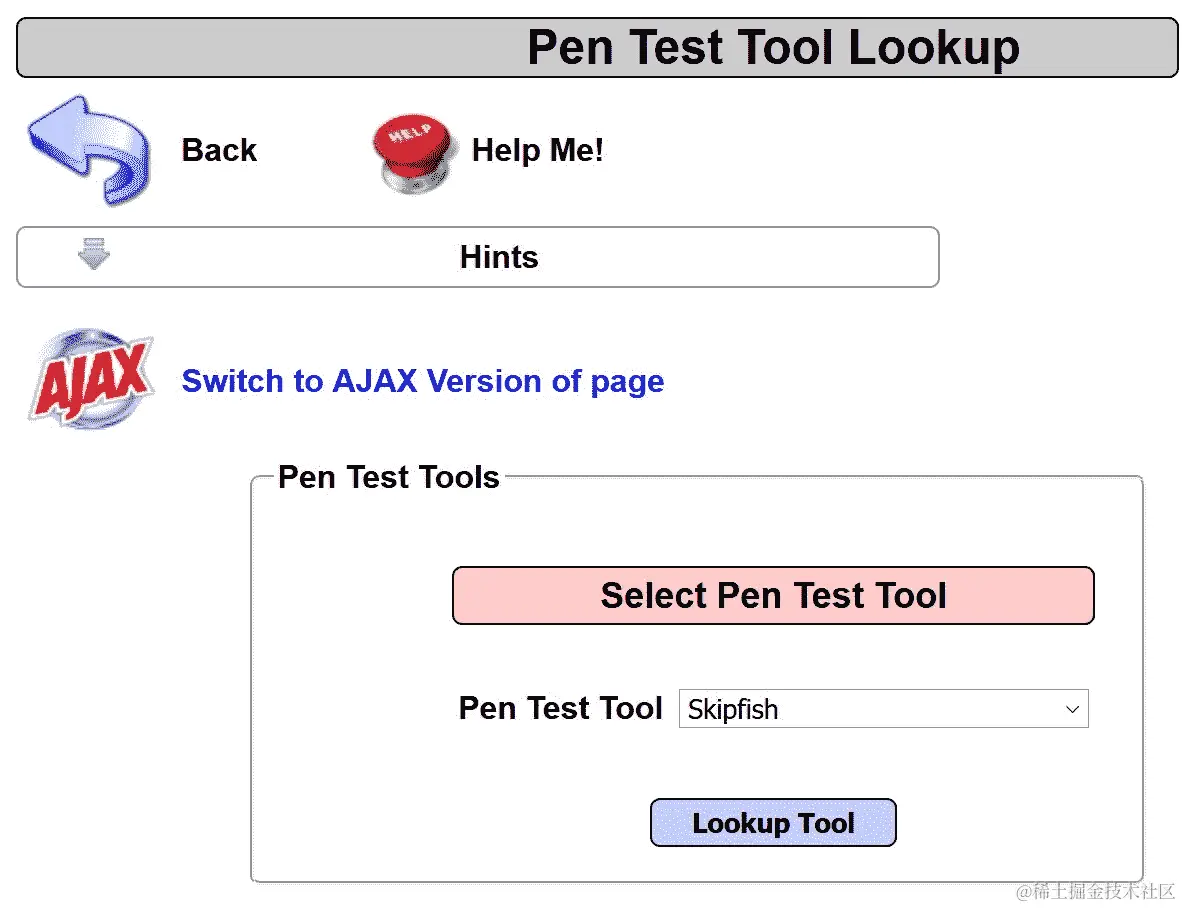
Task: Click the "Help Me!" text link
Action: pyautogui.click(x=537, y=150)
